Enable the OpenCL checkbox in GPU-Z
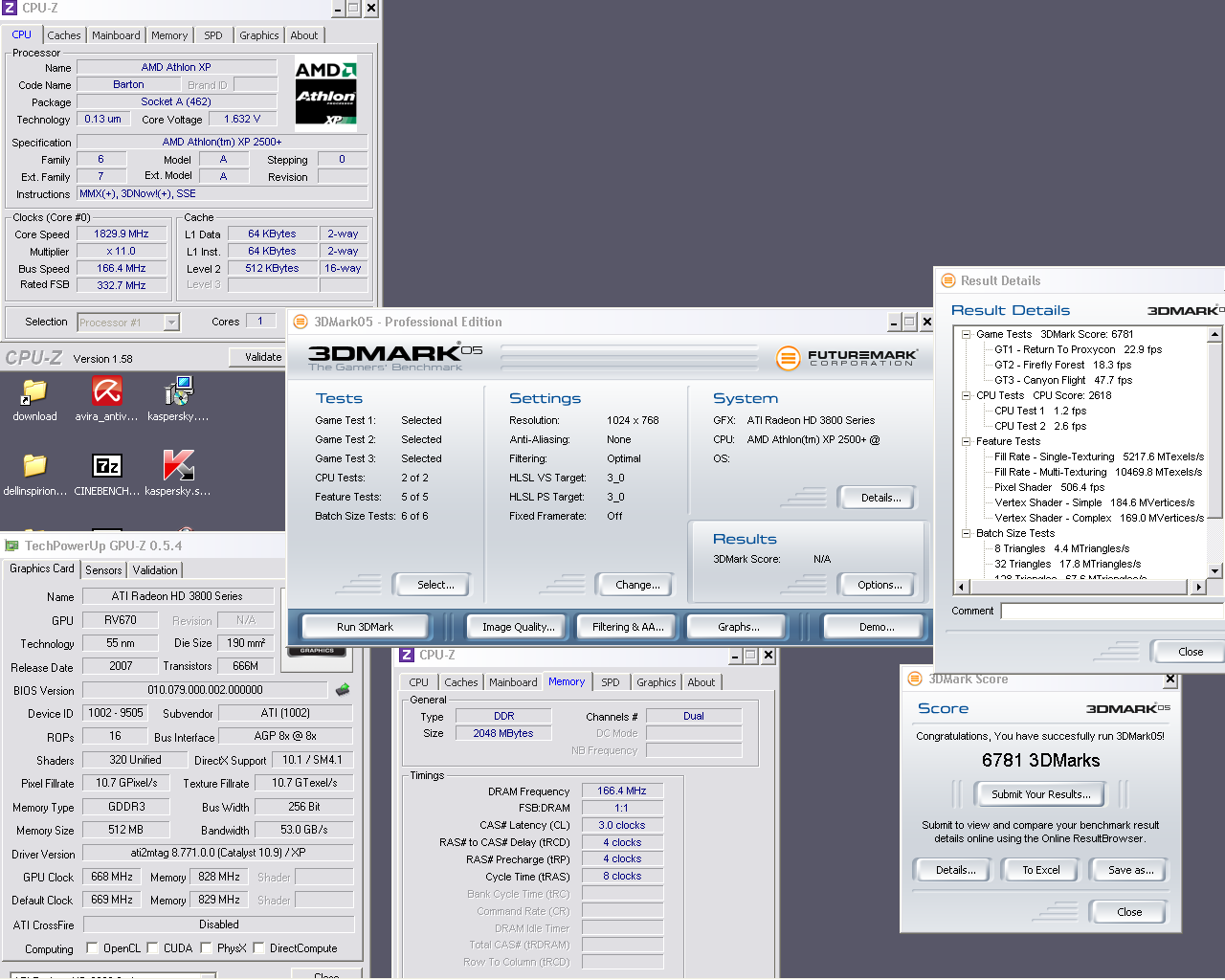The width and height of the screenshot is (1225, 980). (92, 948)
